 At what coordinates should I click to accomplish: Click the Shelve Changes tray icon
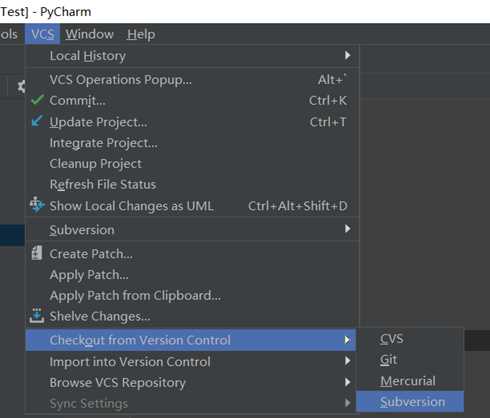(x=37, y=315)
